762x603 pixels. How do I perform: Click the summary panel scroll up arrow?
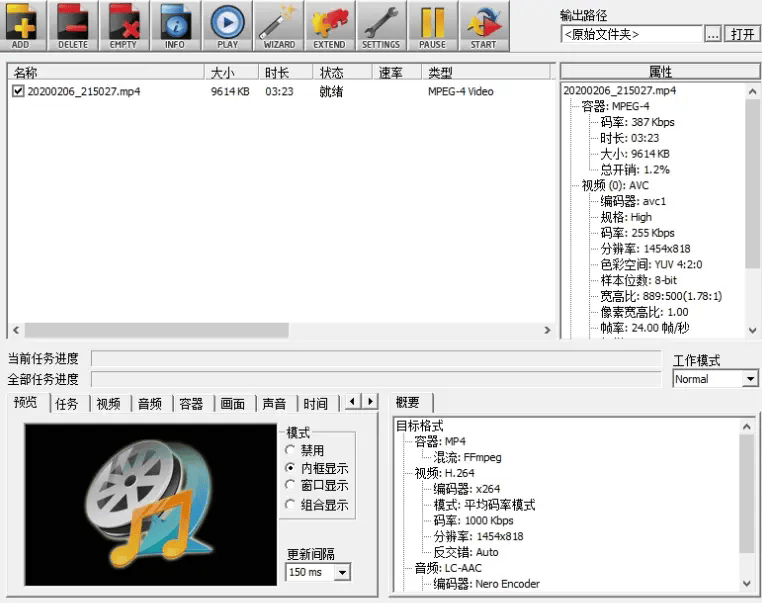tap(746, 427)
